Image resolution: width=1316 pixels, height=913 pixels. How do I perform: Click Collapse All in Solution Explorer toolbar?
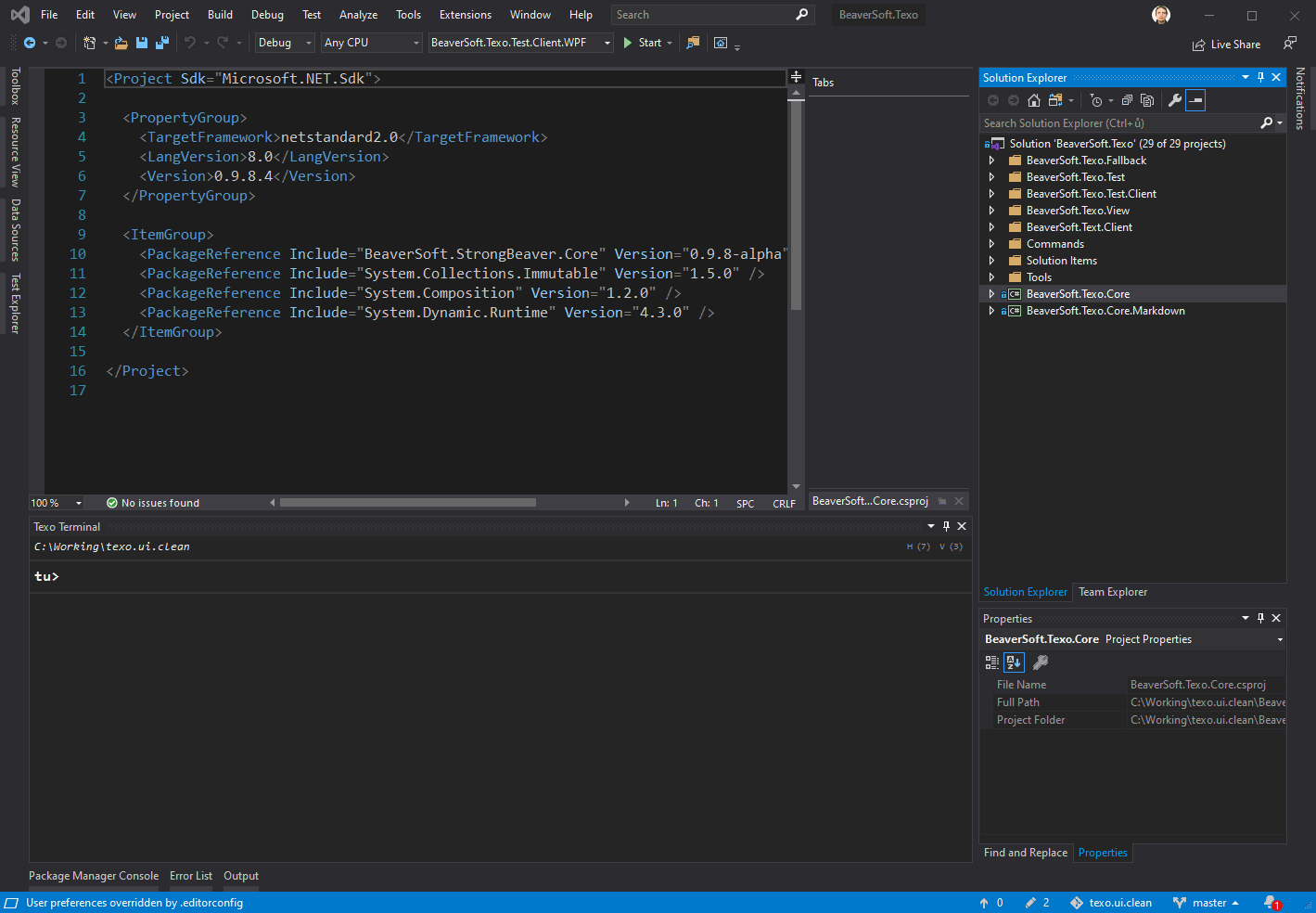pyautogui.click(x=1127, y=100)
